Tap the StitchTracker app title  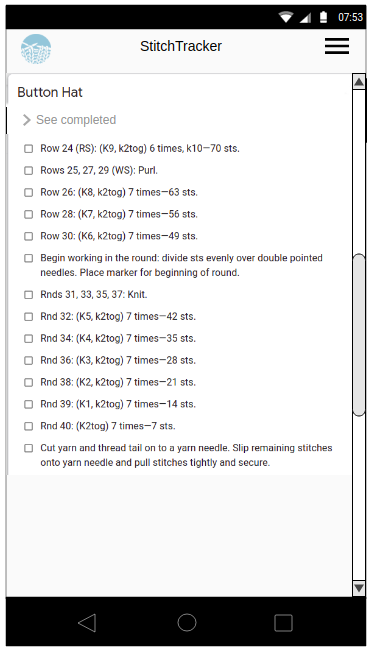pyautogui.click(x=181, y=46)
